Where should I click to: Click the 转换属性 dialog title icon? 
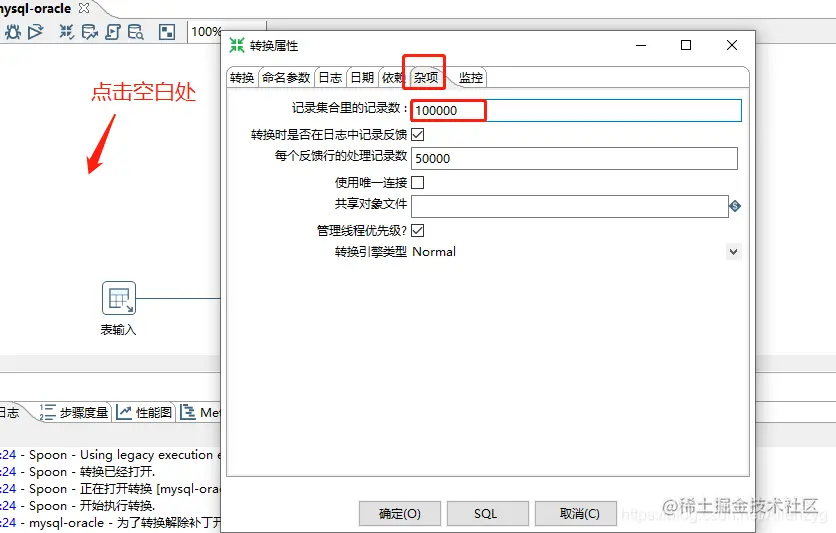tap(237, 45)
